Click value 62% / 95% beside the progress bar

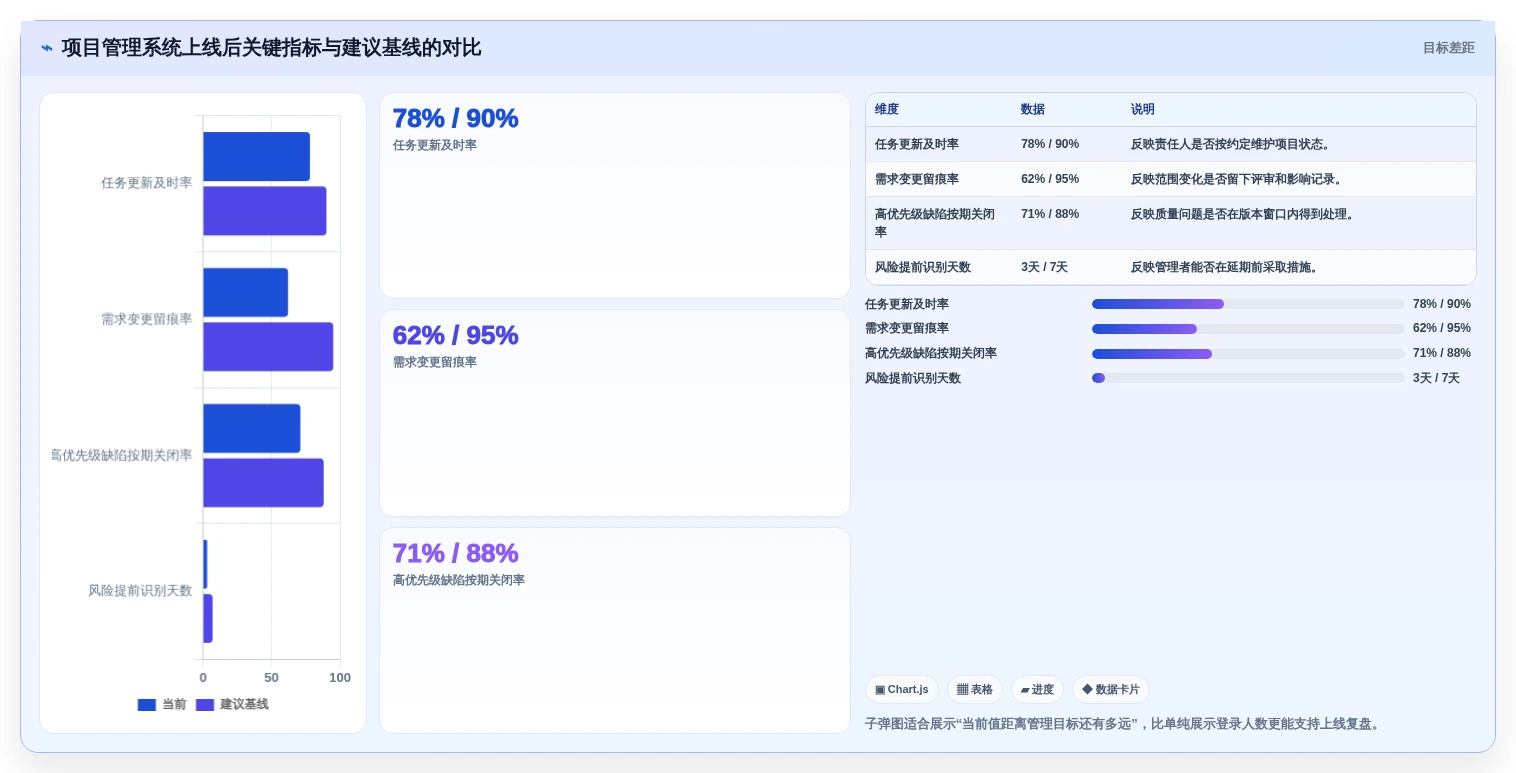click(1442, 328)
